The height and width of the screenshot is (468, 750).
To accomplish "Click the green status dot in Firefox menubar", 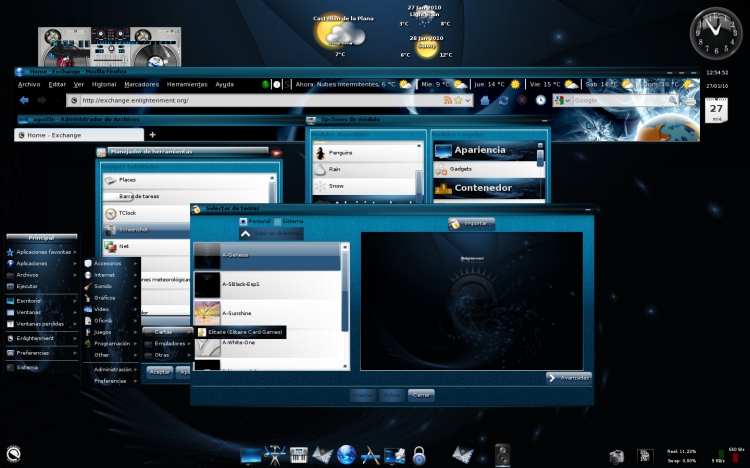I will pyautogui.click(x=265, y=84).
